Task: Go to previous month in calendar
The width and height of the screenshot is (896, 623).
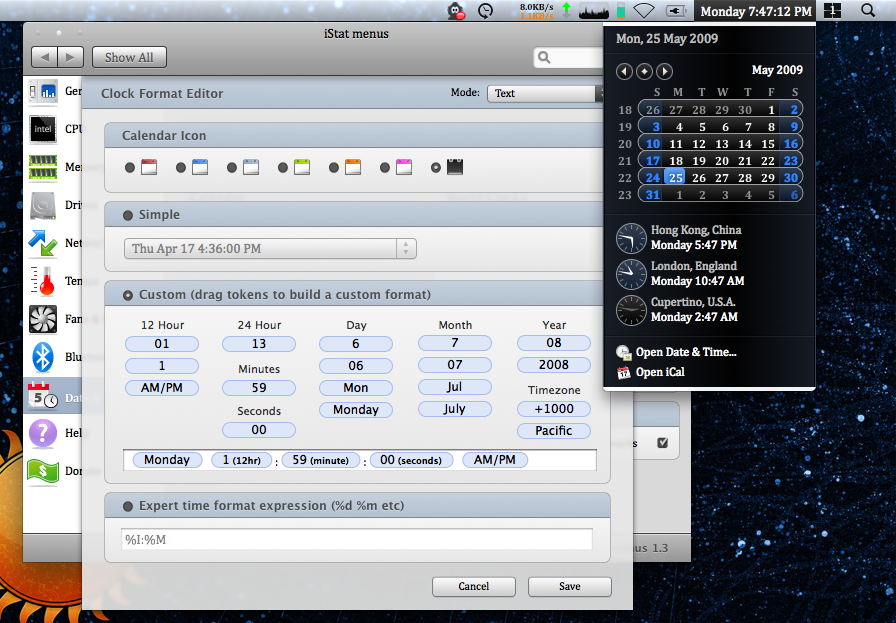Action: pyautogui.click(x=625, y=71)
